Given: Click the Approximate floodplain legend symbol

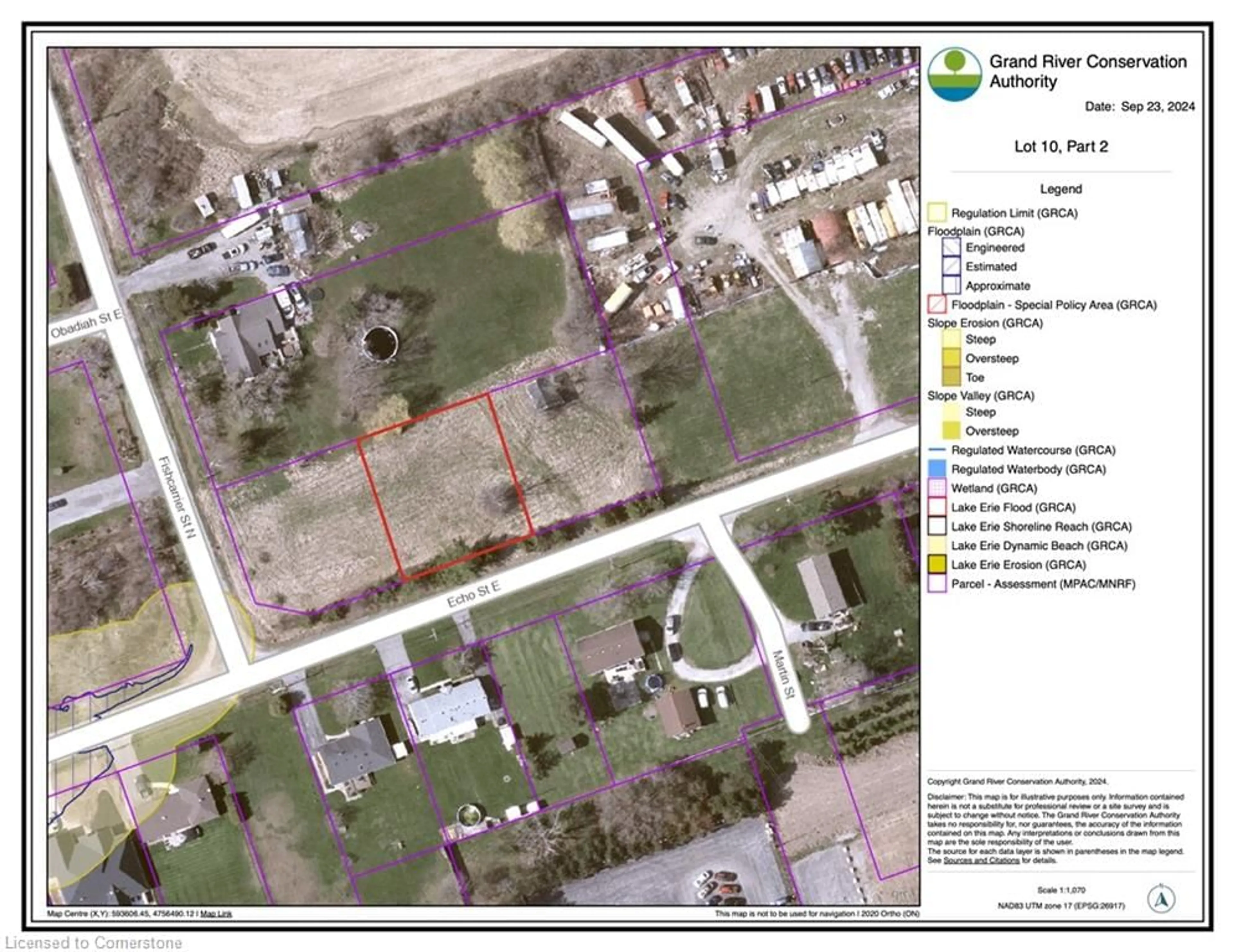Looking at the screenshot, I should coord(951,285).
